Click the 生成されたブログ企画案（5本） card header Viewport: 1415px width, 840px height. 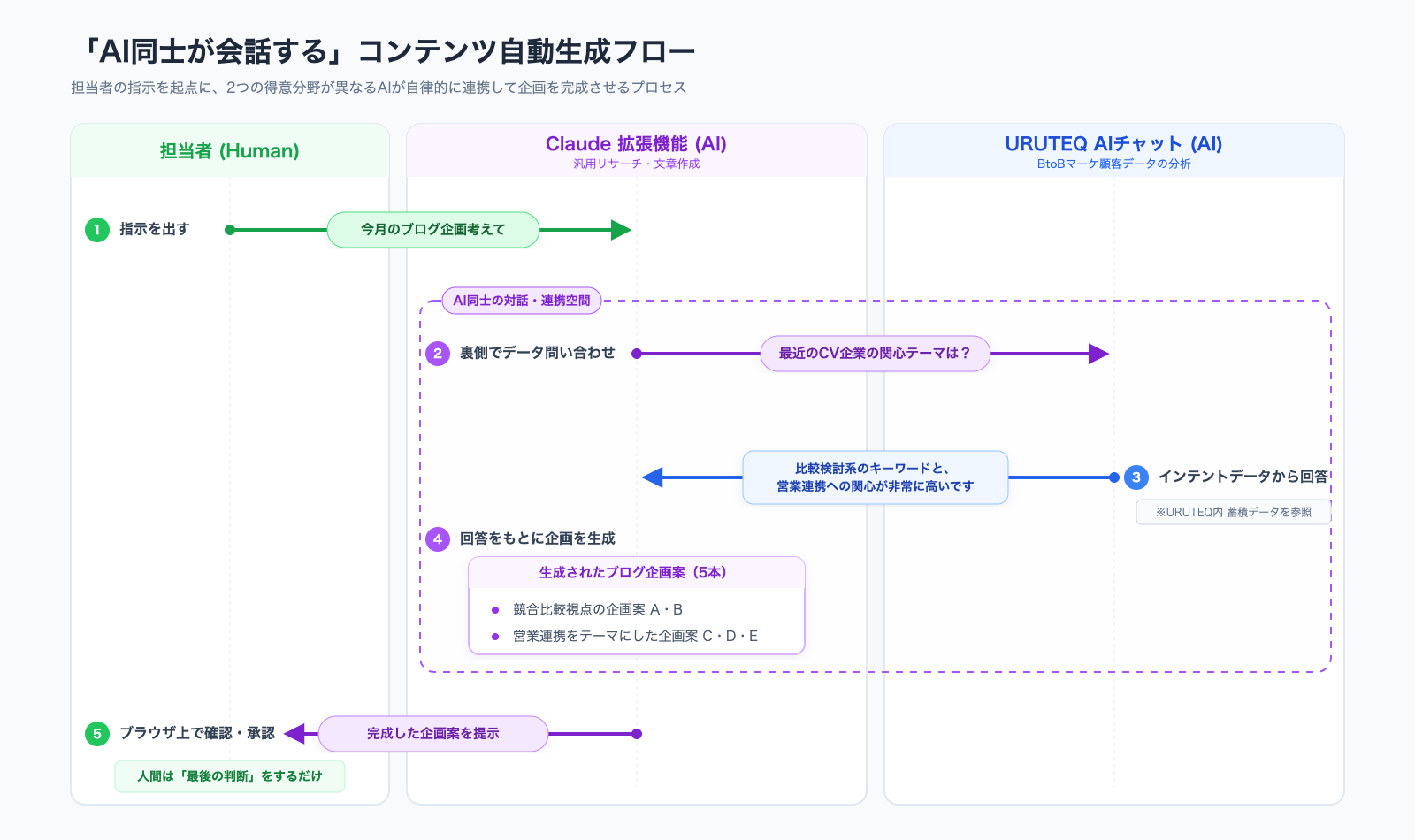tap(636, 573)
